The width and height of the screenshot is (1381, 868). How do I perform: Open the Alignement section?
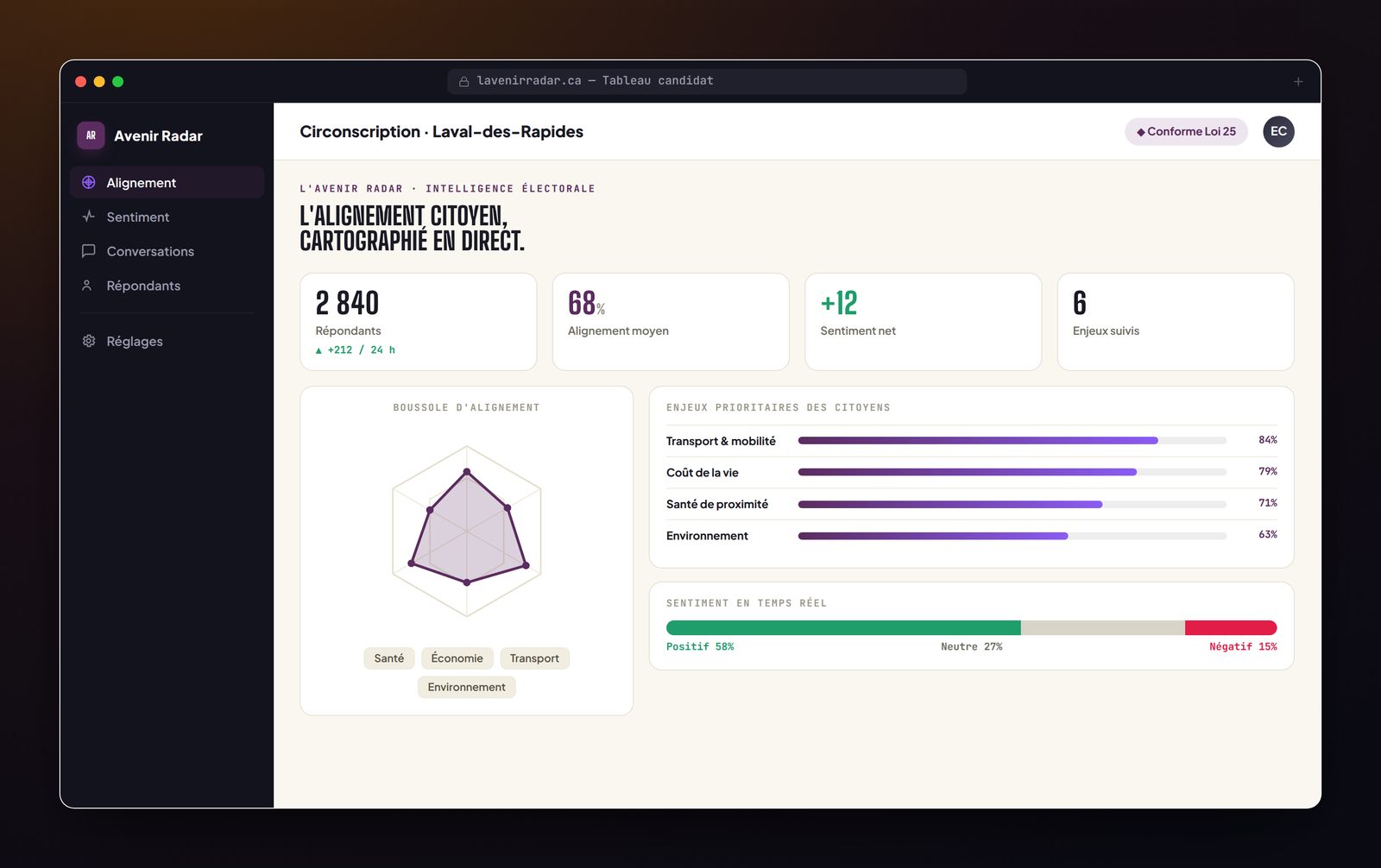tap(167, 182)
